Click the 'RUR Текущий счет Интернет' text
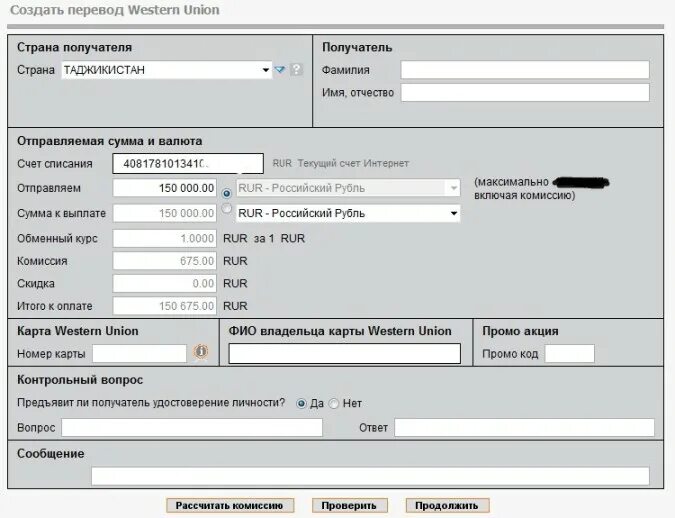 point(341,164)
